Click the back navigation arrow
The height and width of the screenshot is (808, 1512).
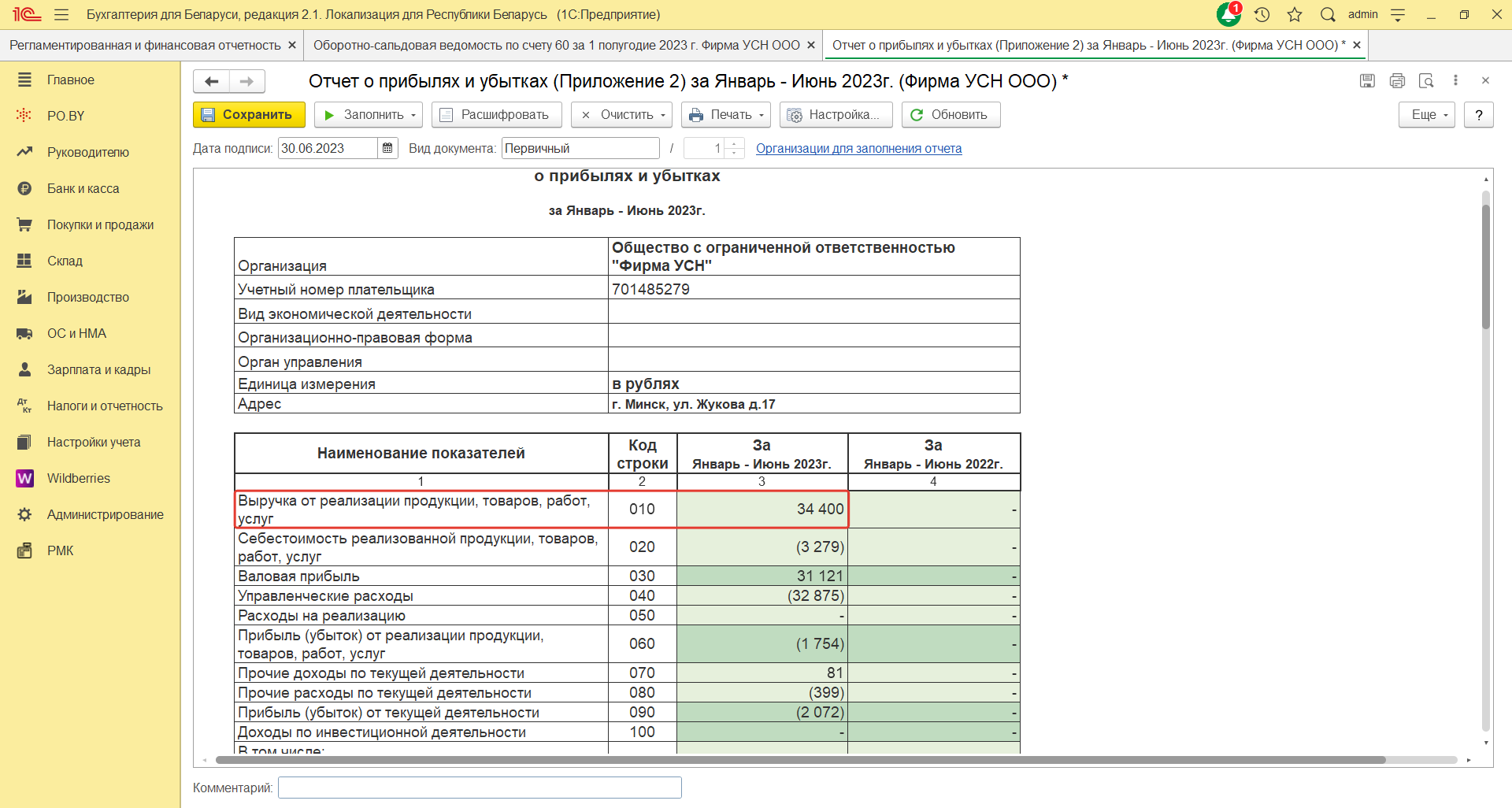(x=211, y=81)
